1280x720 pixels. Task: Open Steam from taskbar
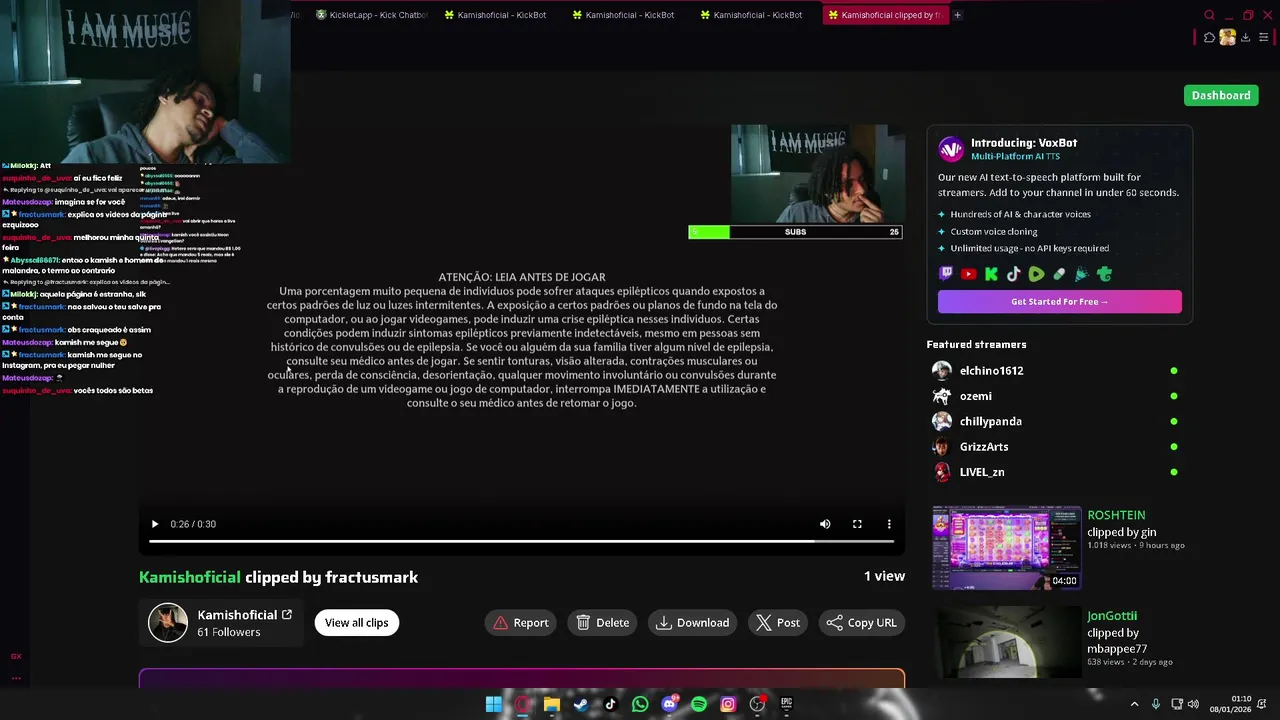pos(581,704)
